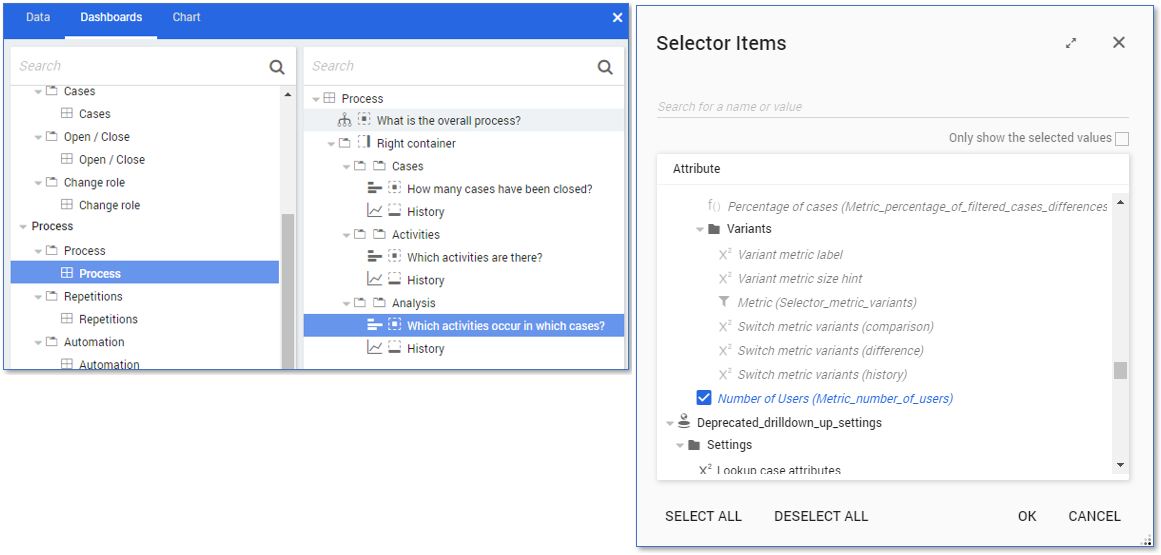The width and height of the screenshot is (1161, 555).
Task: Click the table icon next to Repetitions dashboard
Action: tap(67, 319)
